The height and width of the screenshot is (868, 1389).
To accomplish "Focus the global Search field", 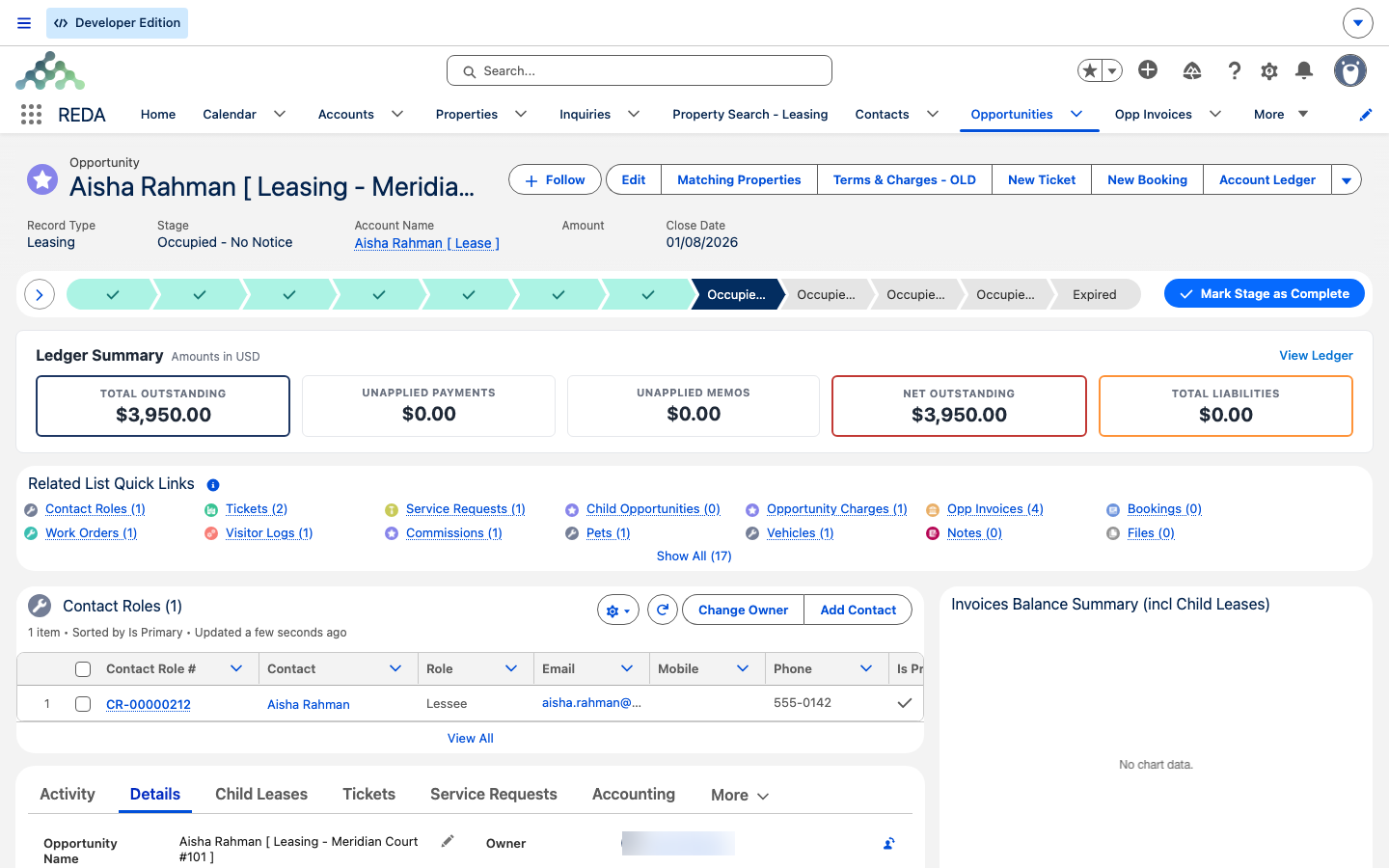I will click(640, 70).
